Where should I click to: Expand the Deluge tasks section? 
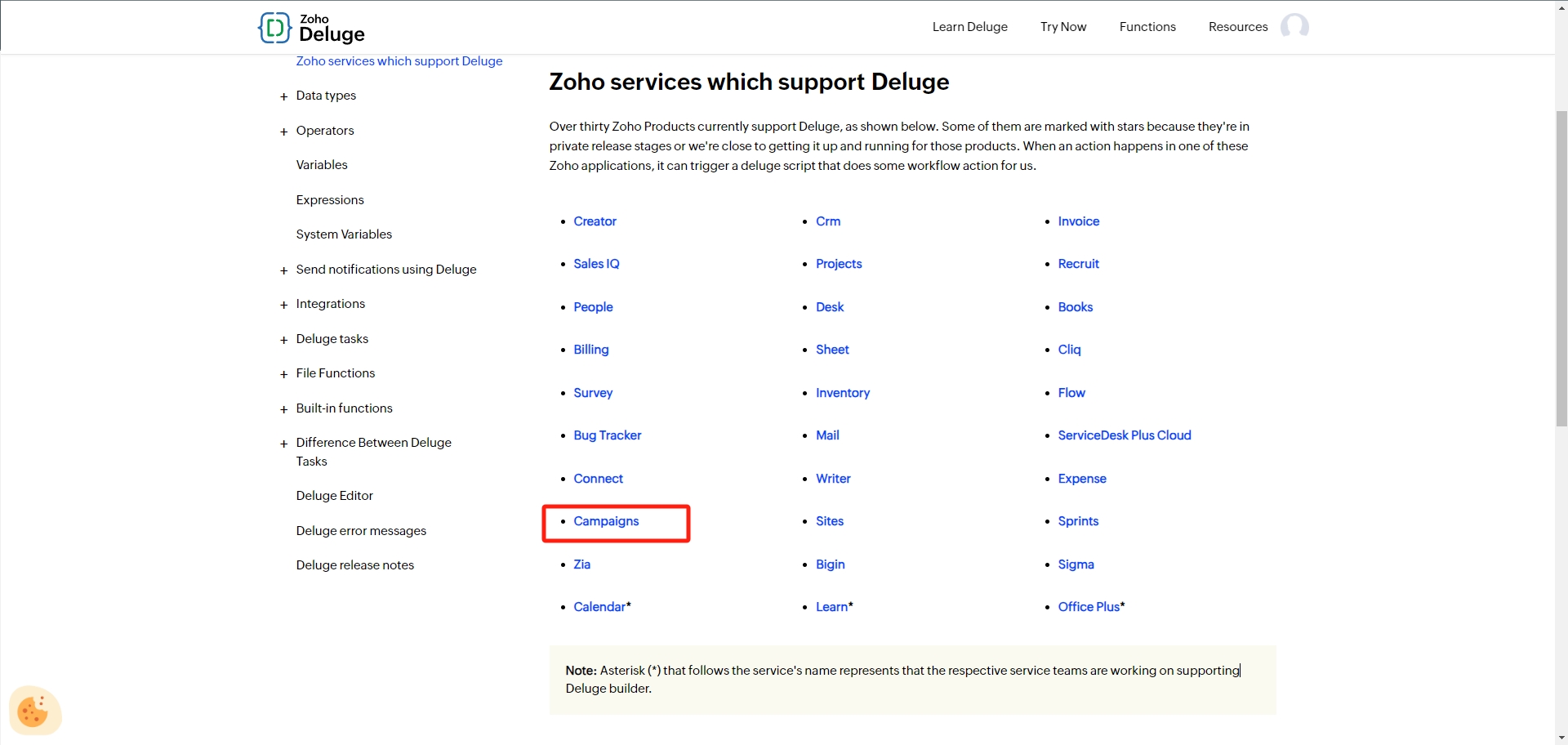283,340
